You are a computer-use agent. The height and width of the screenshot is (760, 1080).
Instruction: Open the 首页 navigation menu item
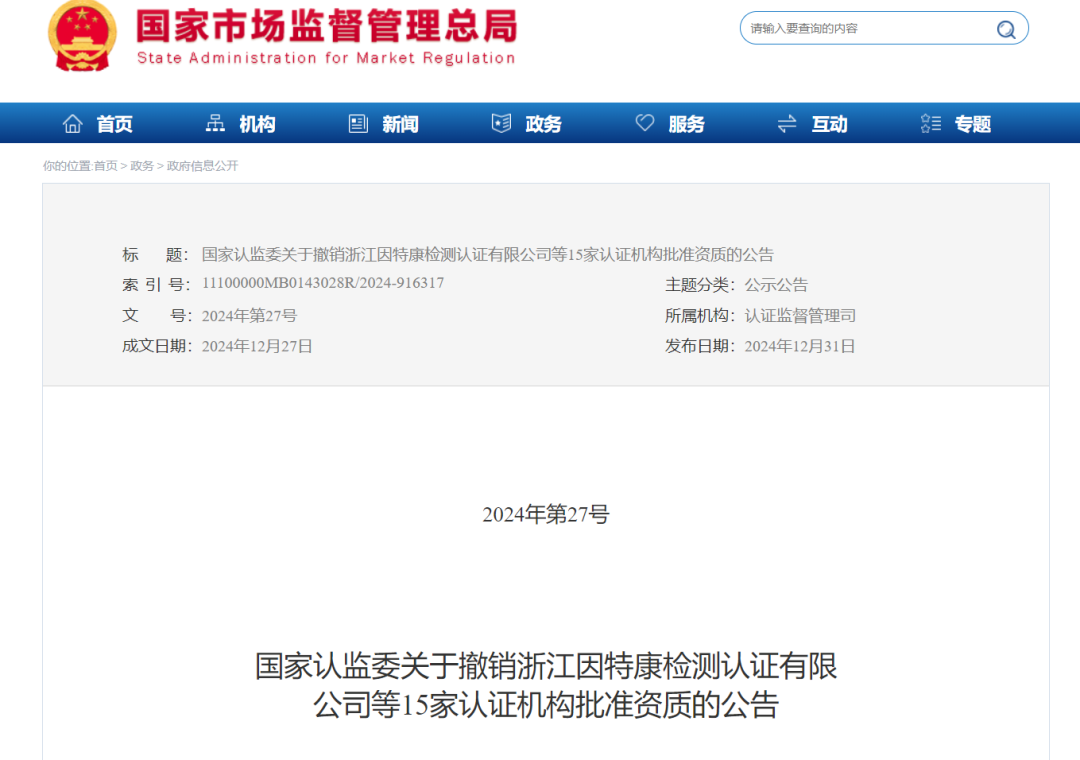coord(116,123)
